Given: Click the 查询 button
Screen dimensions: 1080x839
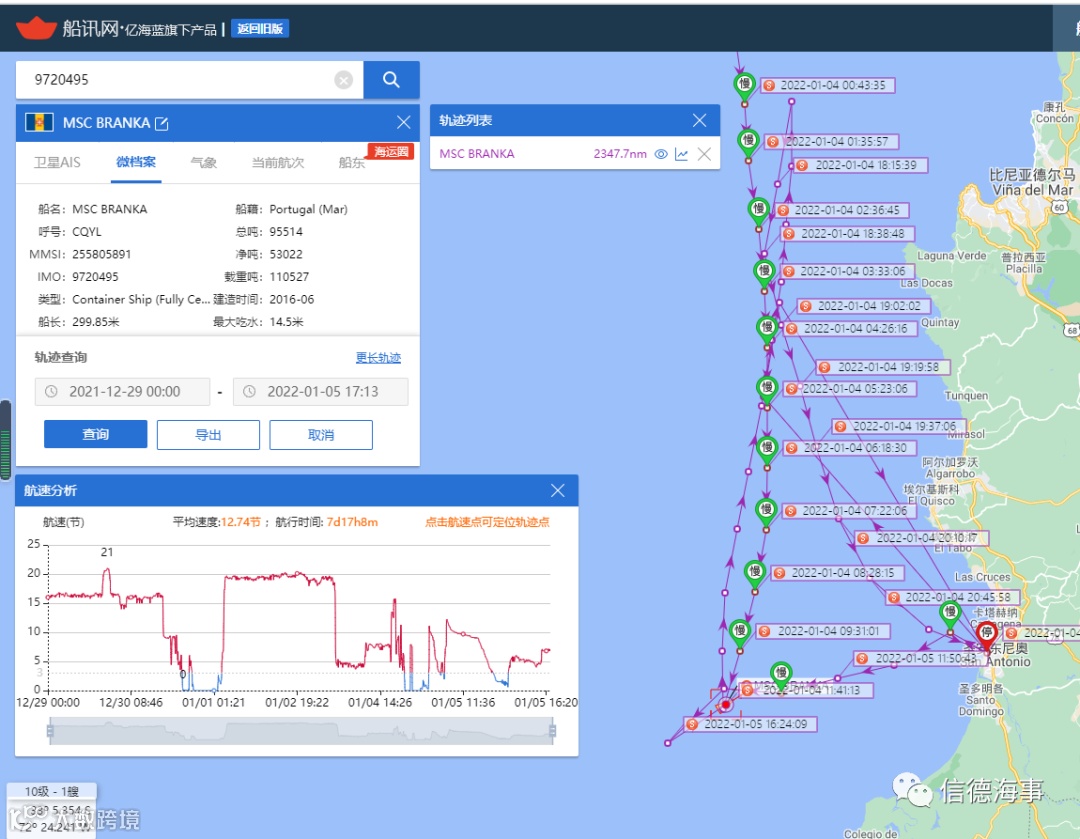Looking at the screenshot, I should point(96,435).
